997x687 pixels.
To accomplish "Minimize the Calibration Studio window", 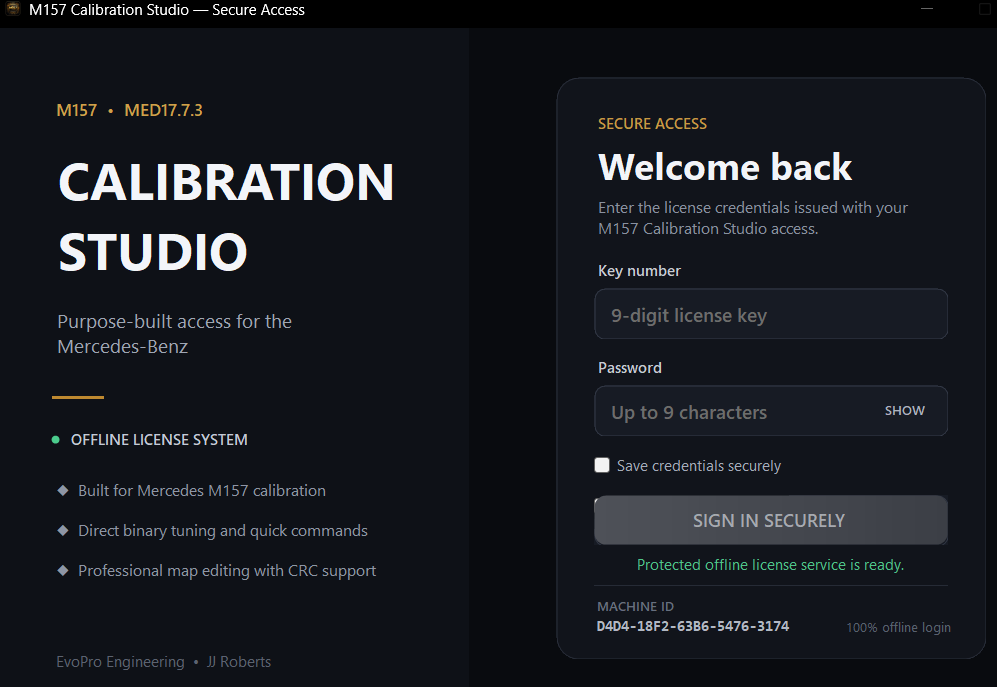I will pos(927,10).
